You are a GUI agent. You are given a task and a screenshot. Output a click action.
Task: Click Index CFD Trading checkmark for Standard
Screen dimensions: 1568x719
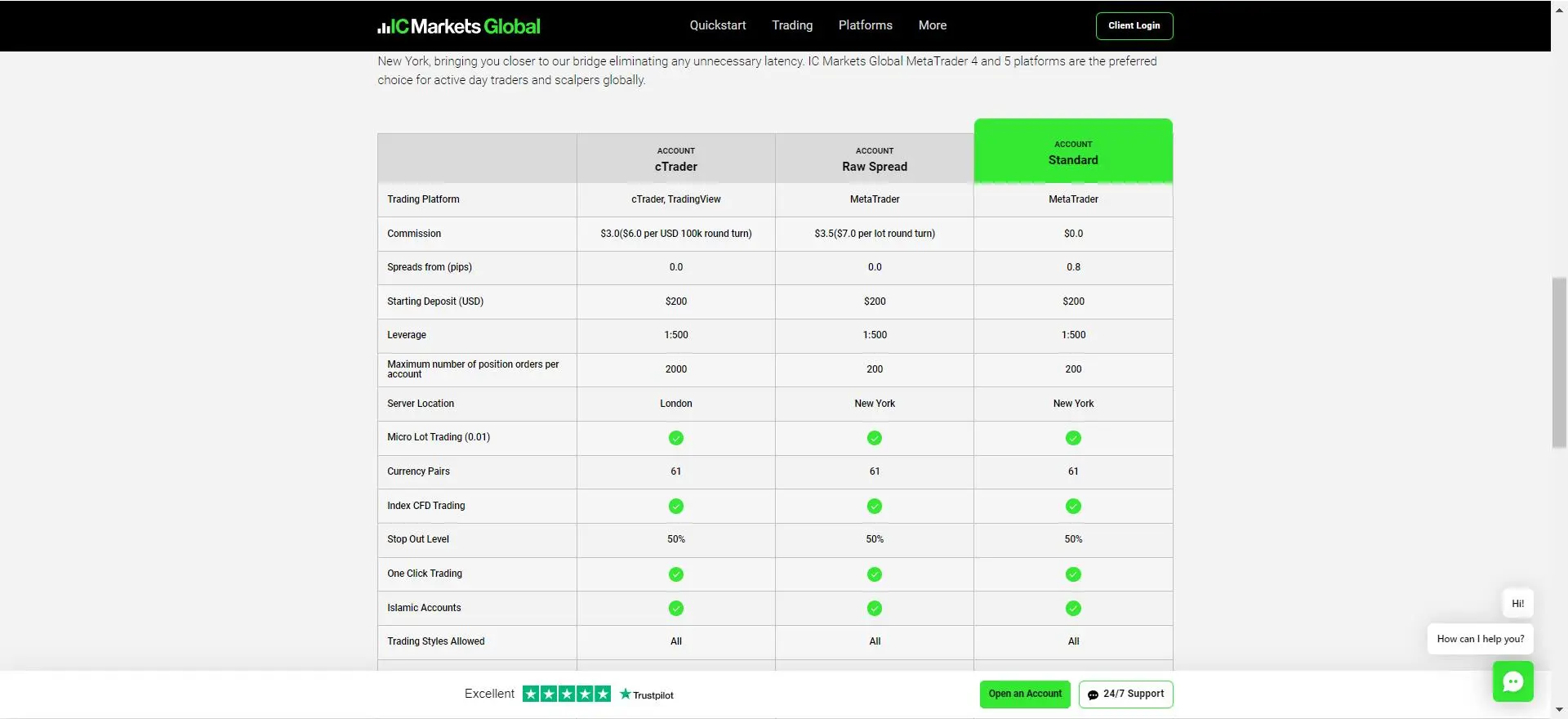tap(1073, 507)
